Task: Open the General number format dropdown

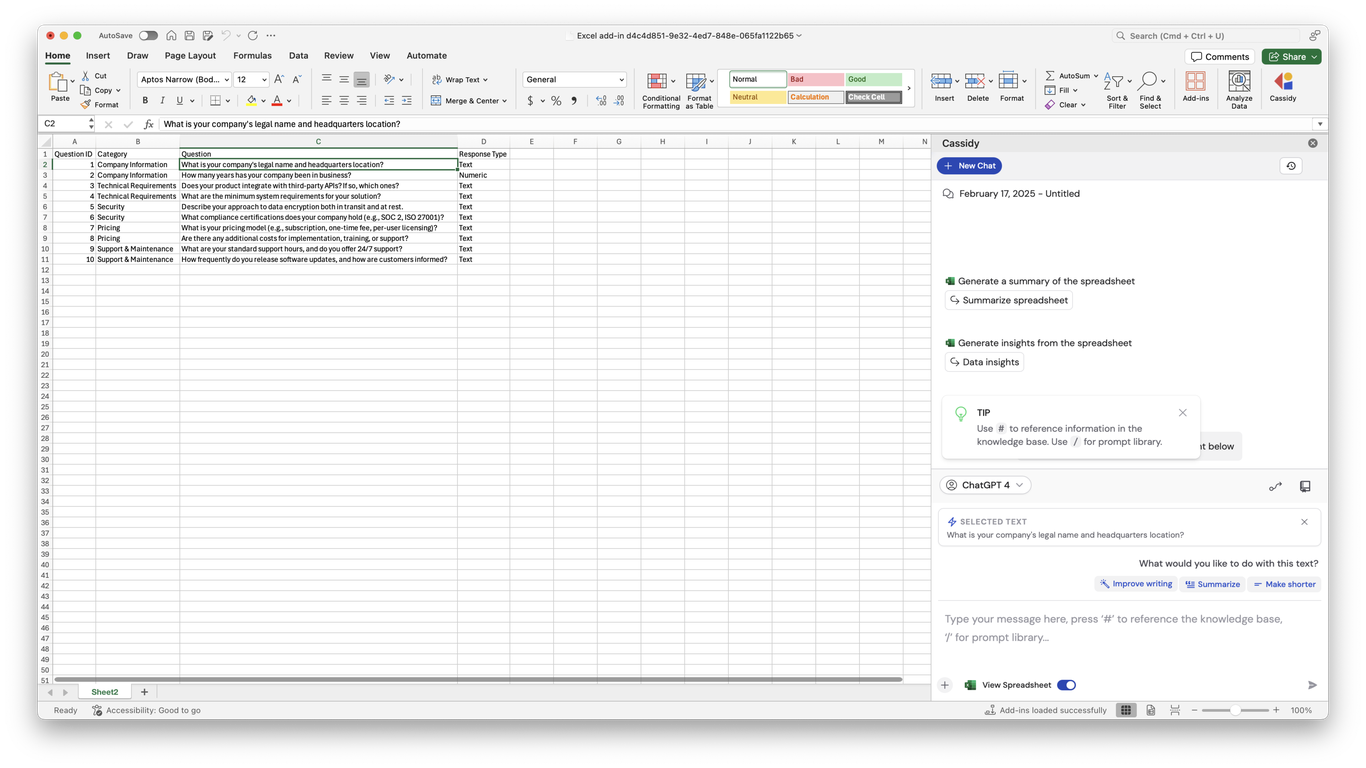Action: pyautogui.click(x=621, y=80)
